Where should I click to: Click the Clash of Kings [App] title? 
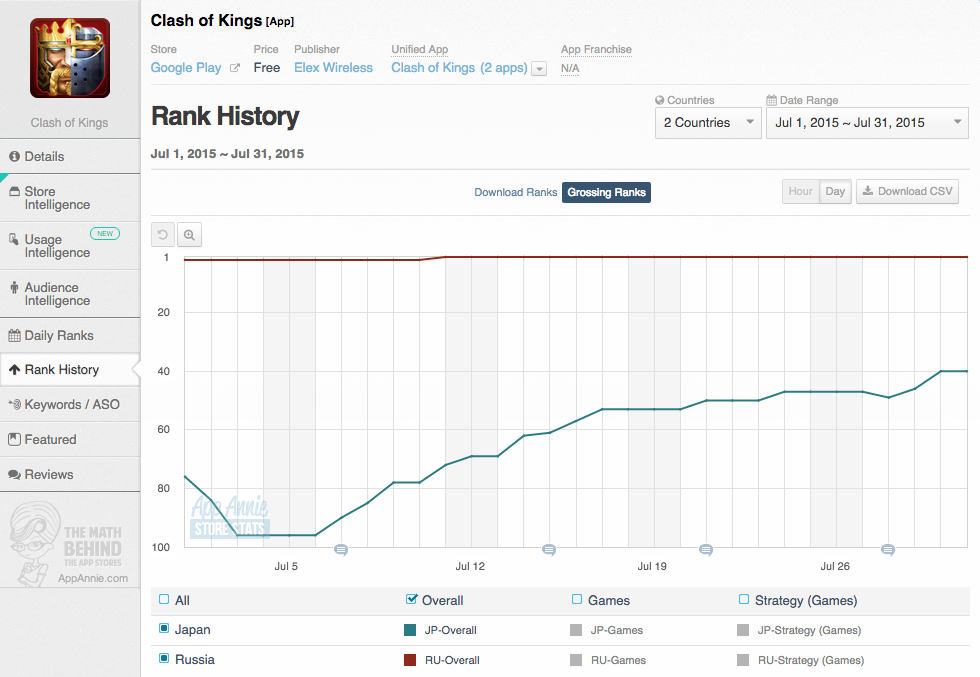click(x=222, y=21)
